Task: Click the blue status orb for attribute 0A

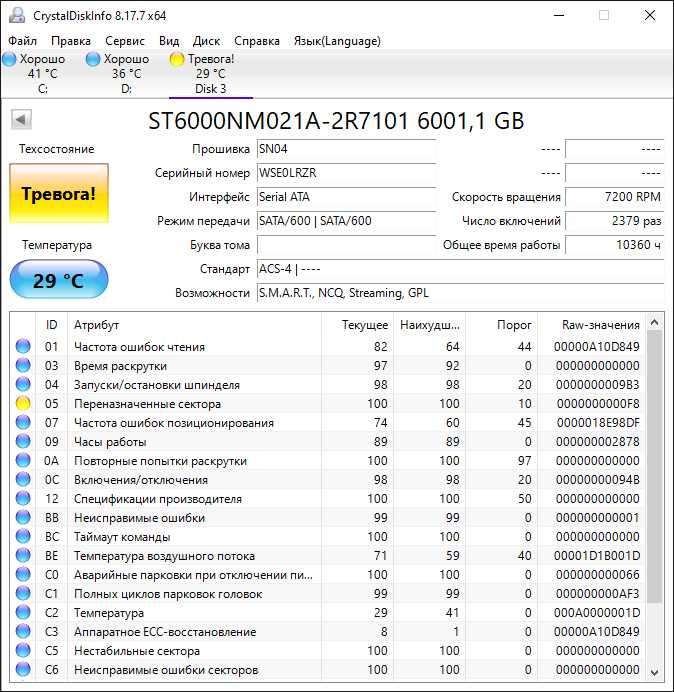Action: pyautogui.click(x=23, y=460)
